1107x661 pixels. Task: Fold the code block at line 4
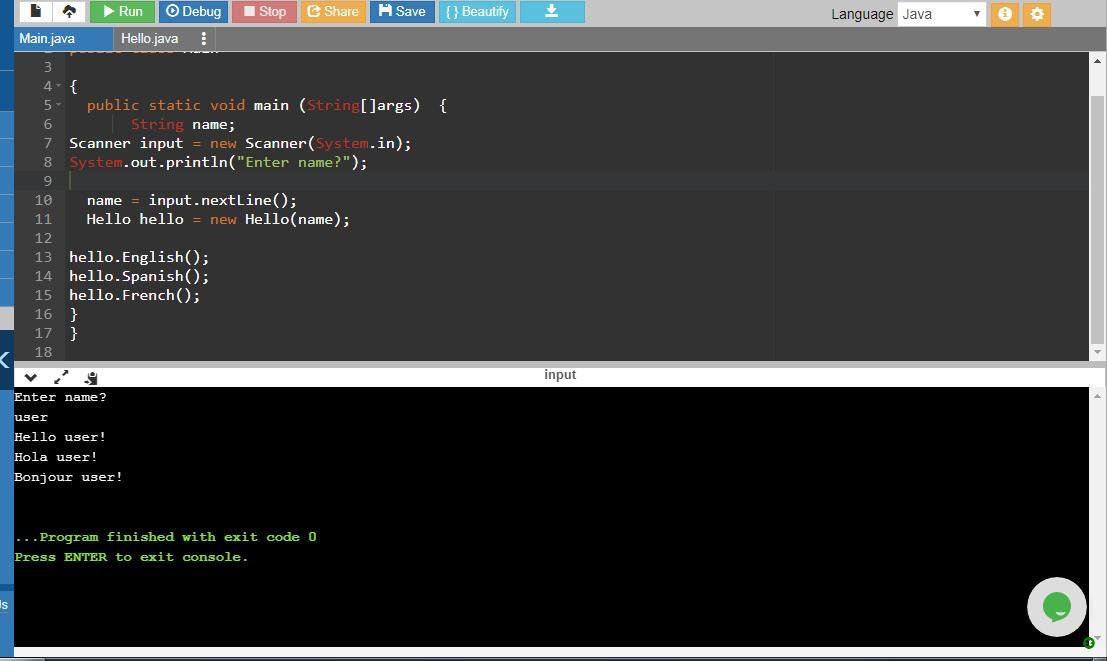point(58,86)
